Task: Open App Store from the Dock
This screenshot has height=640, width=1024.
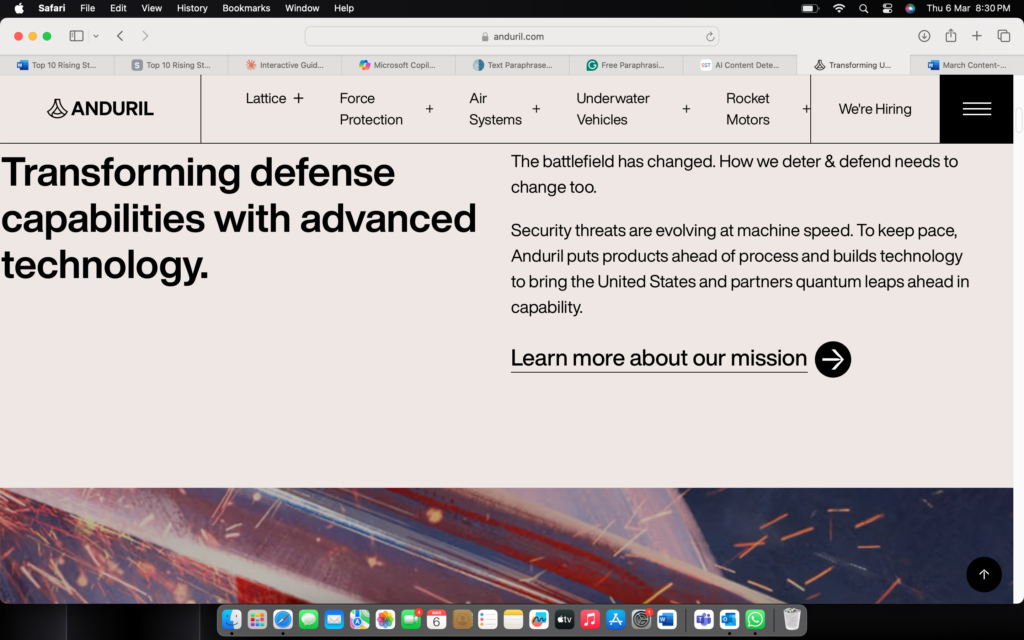Action: 616,618
